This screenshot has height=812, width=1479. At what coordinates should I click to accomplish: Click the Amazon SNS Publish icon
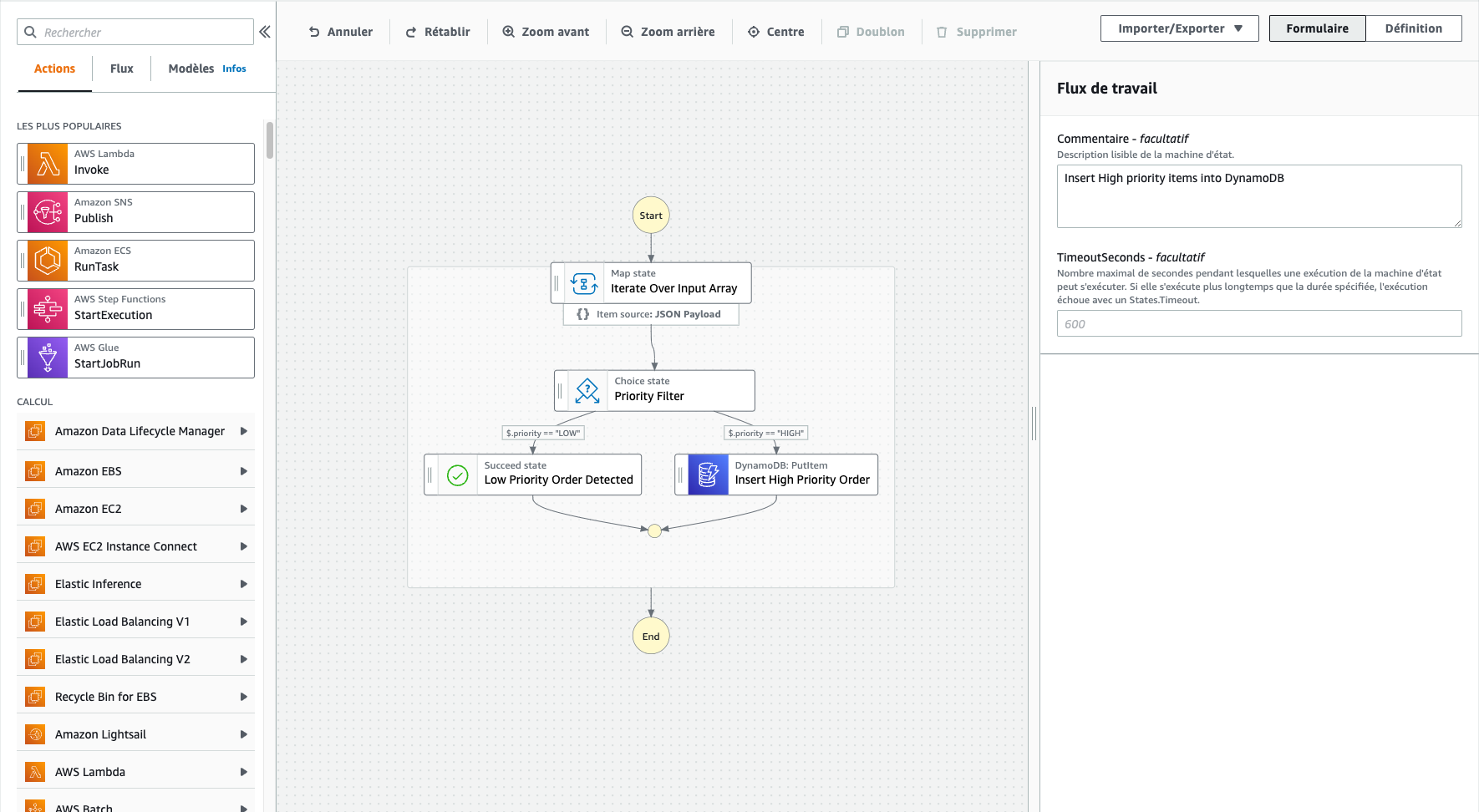point(48,212)
